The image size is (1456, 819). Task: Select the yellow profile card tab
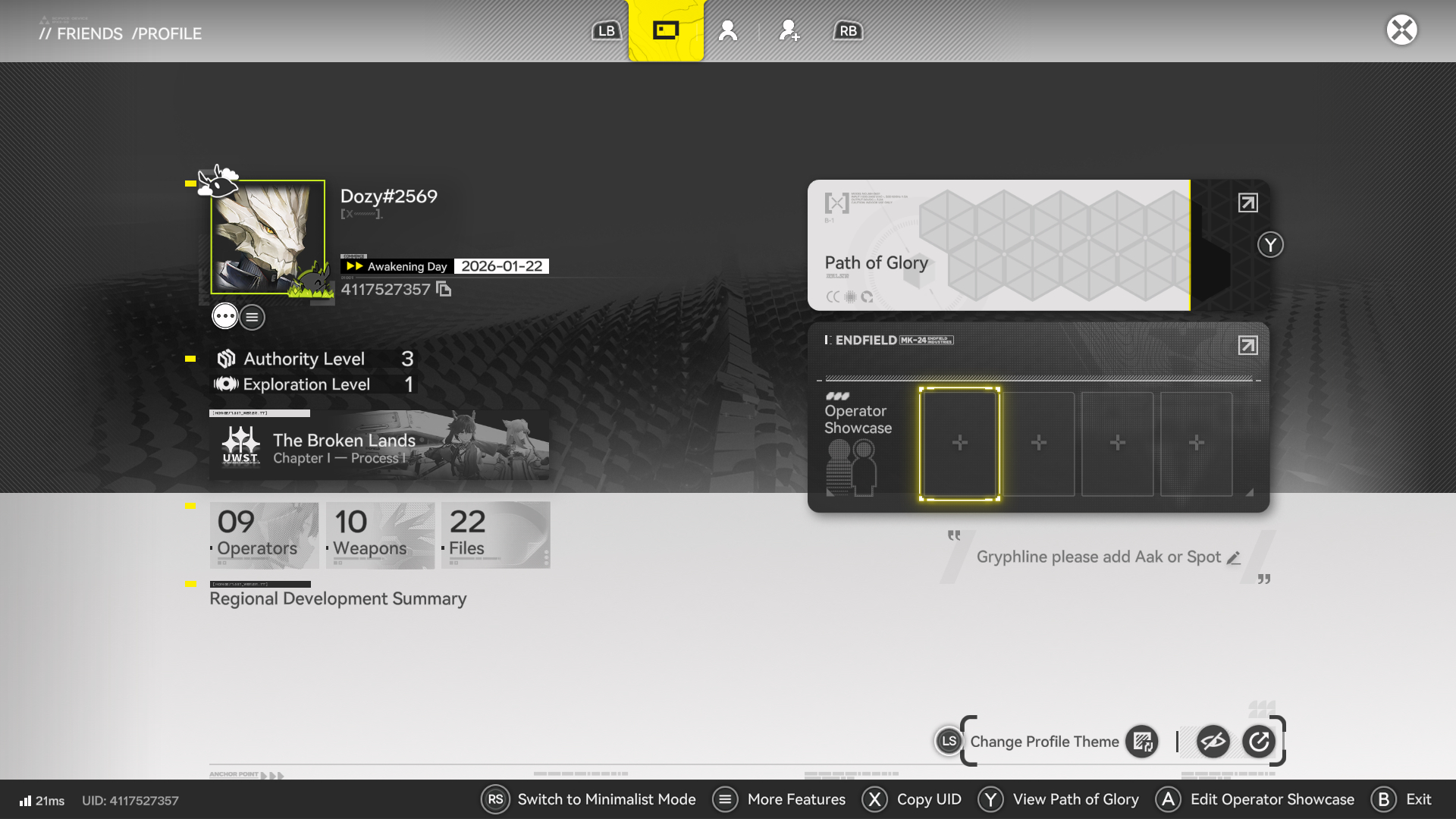tap(666, 31)
